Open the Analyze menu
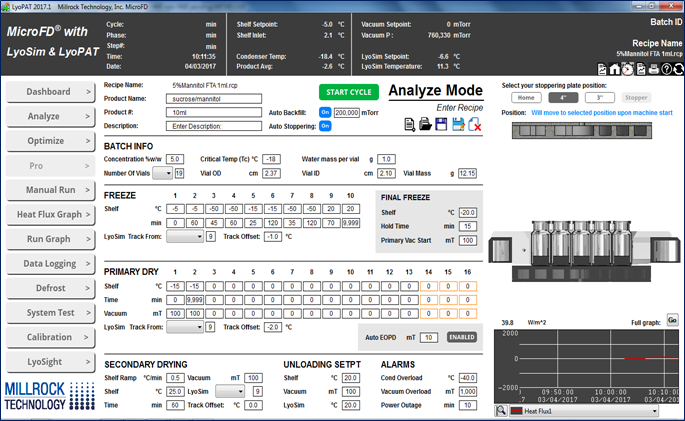685x421 pixels. [x=50, y=116]
